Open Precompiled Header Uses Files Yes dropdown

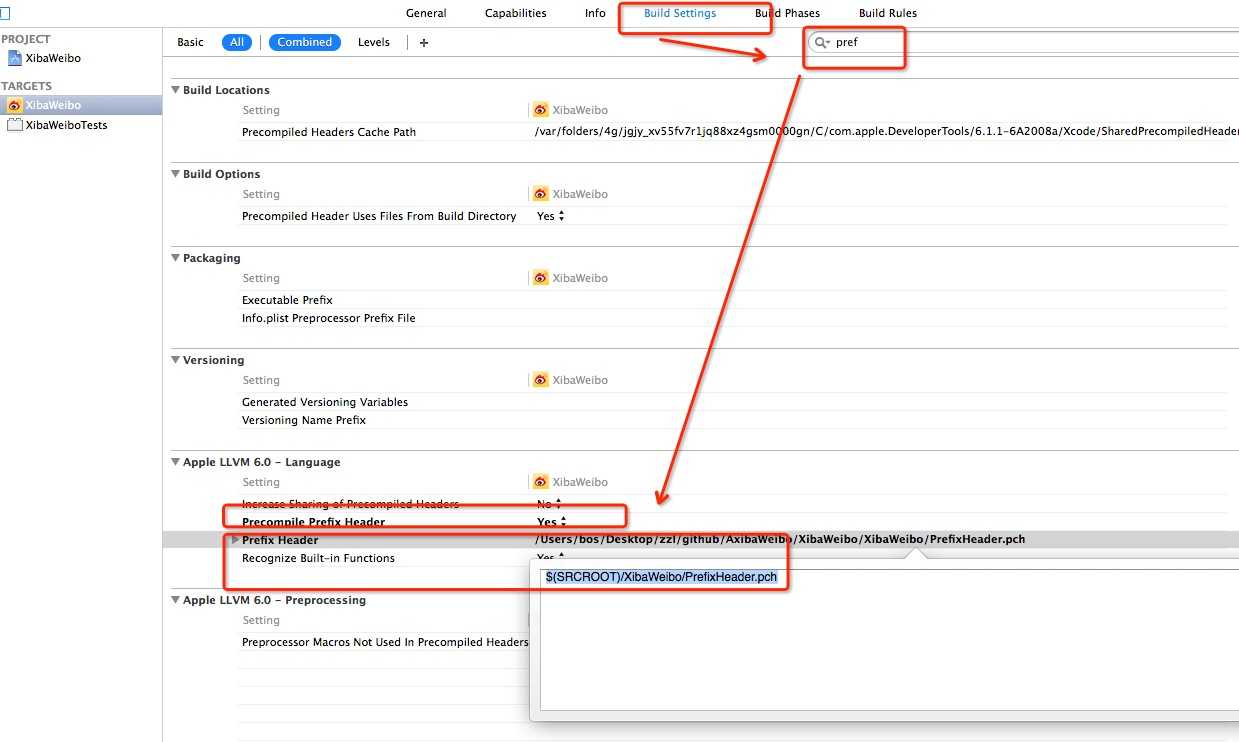pyautogui.click(x=551, y=216)
